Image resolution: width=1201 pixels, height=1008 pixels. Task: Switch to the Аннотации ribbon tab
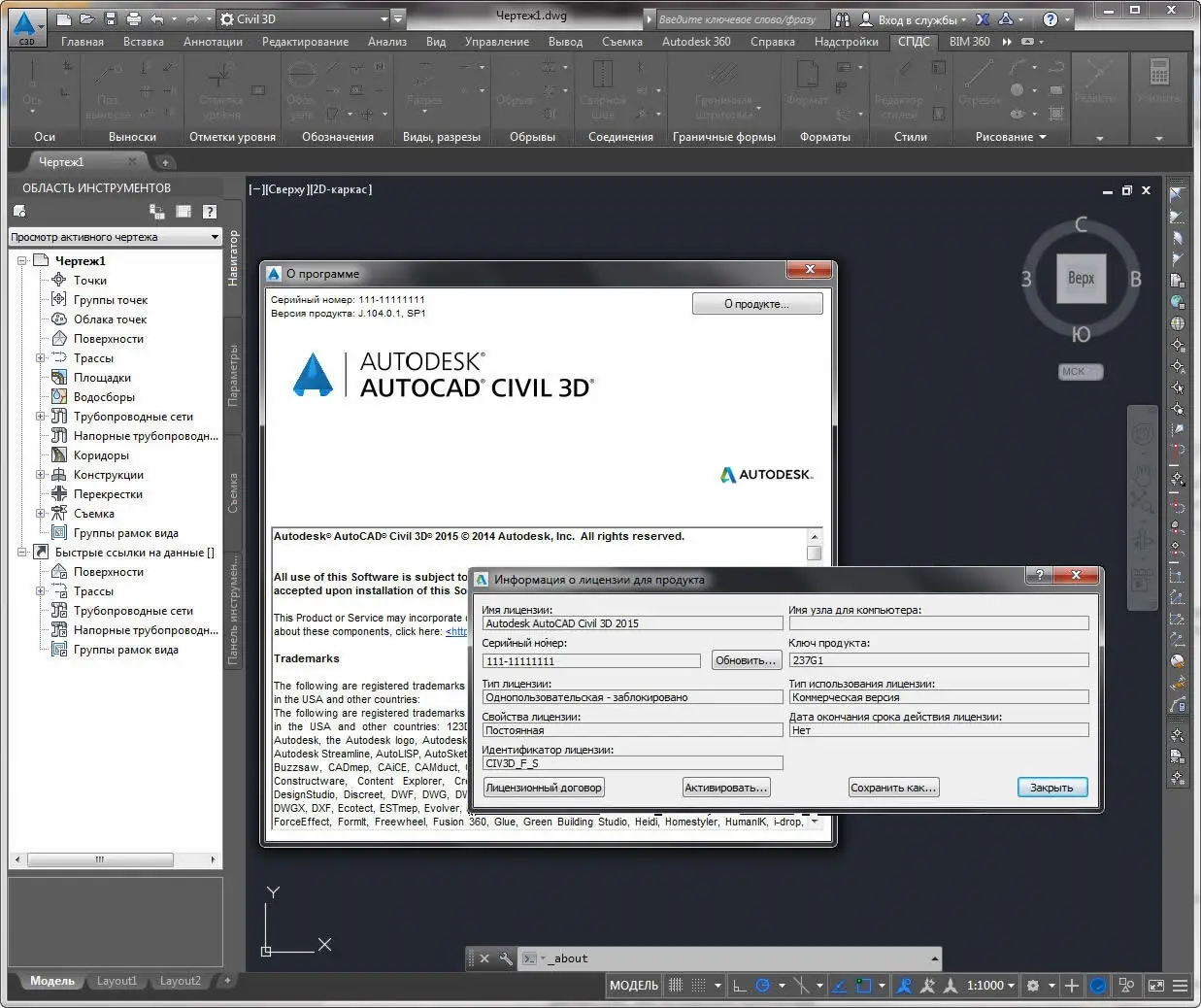click(x=213, y=42)
